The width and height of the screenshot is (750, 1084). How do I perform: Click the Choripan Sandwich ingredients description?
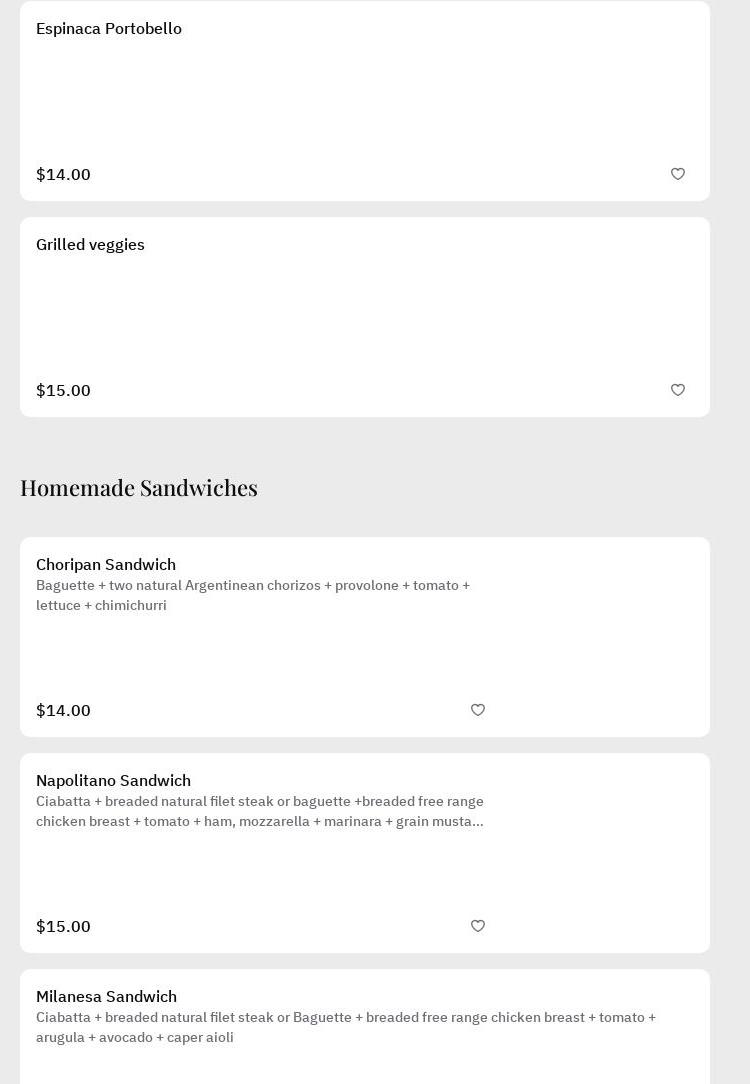tap(252, 596)
